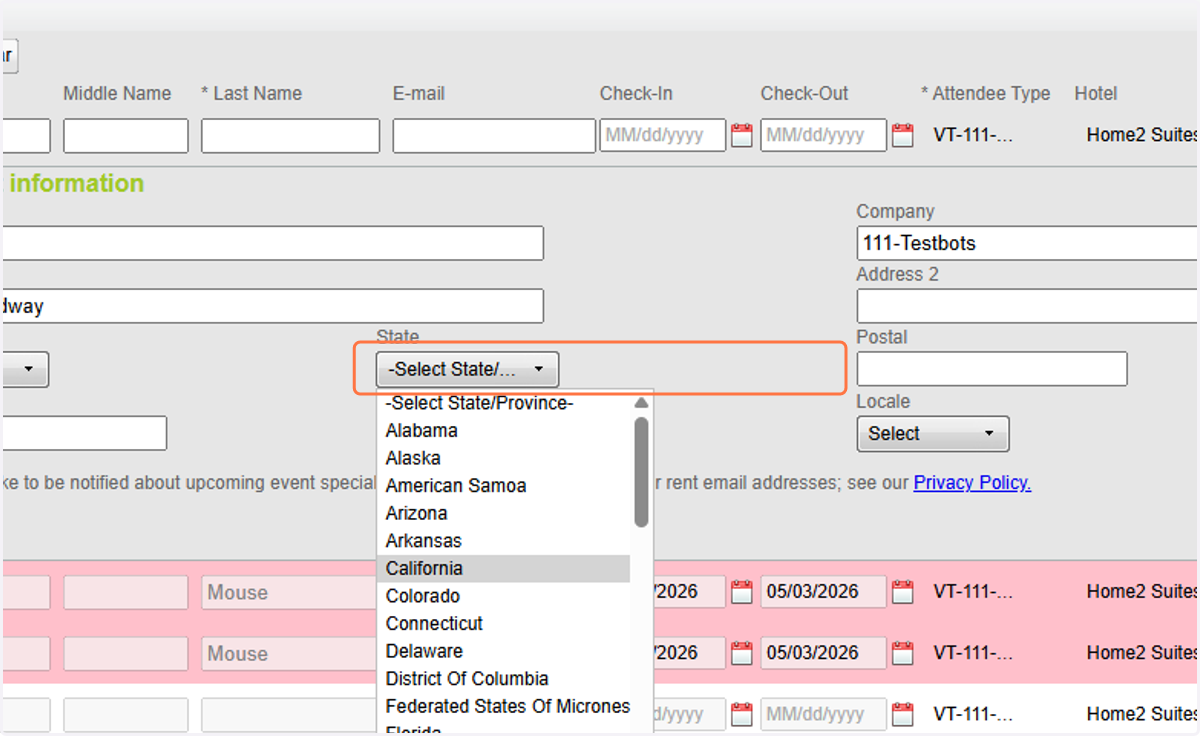Click the bottom white row Check-Out date field
The image size is (1200, 736).
click(x=823, y=715)
